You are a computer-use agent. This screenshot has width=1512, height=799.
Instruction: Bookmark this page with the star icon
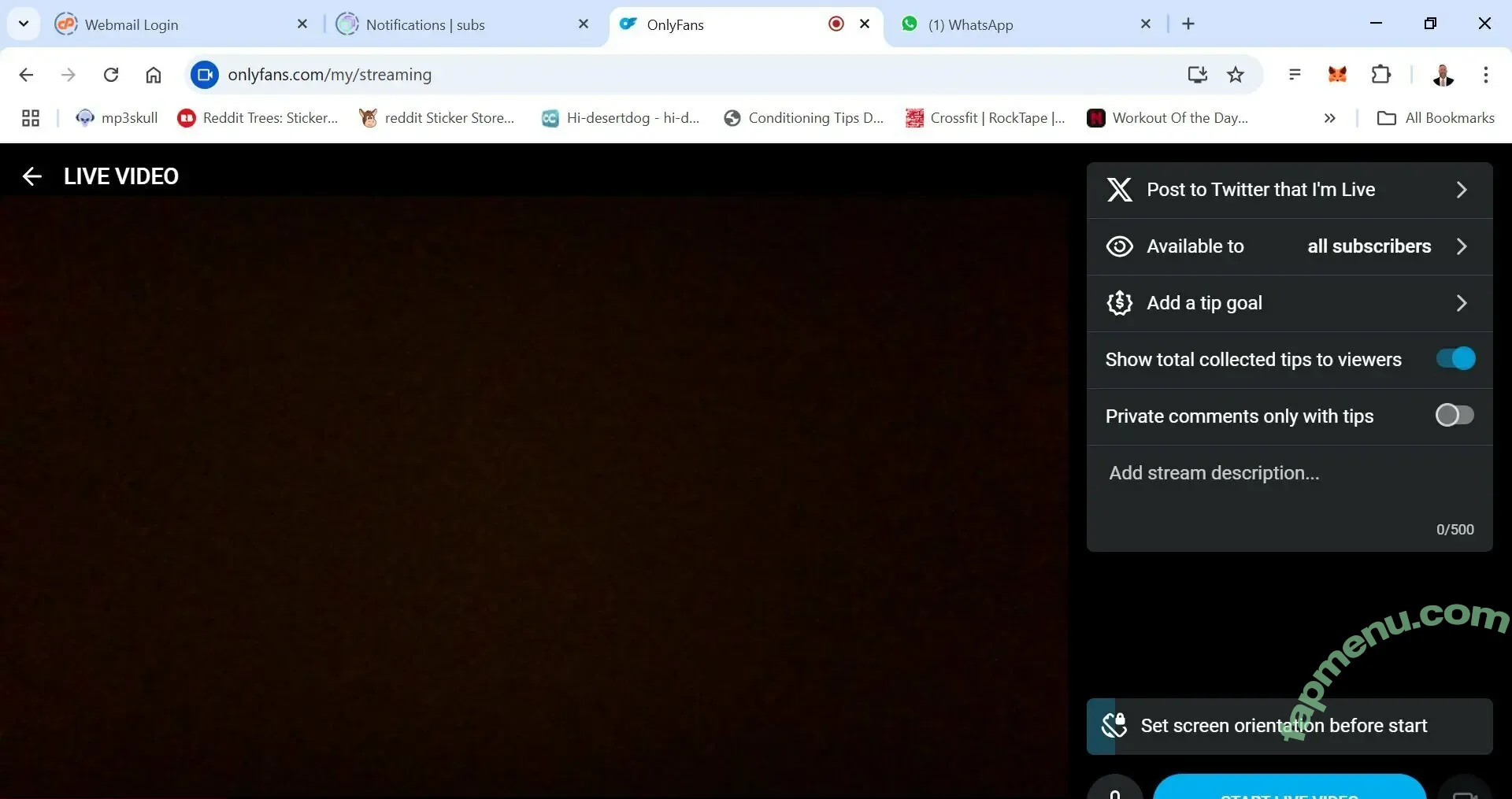pyautogui.click(x=1236, y=75)
